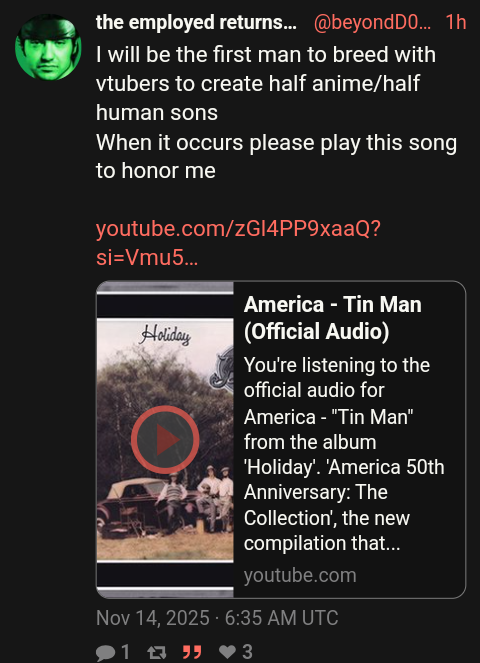Click the Holiday album cover thumbnail
Viewport: 480px width, 663px height.
(165, 439)
